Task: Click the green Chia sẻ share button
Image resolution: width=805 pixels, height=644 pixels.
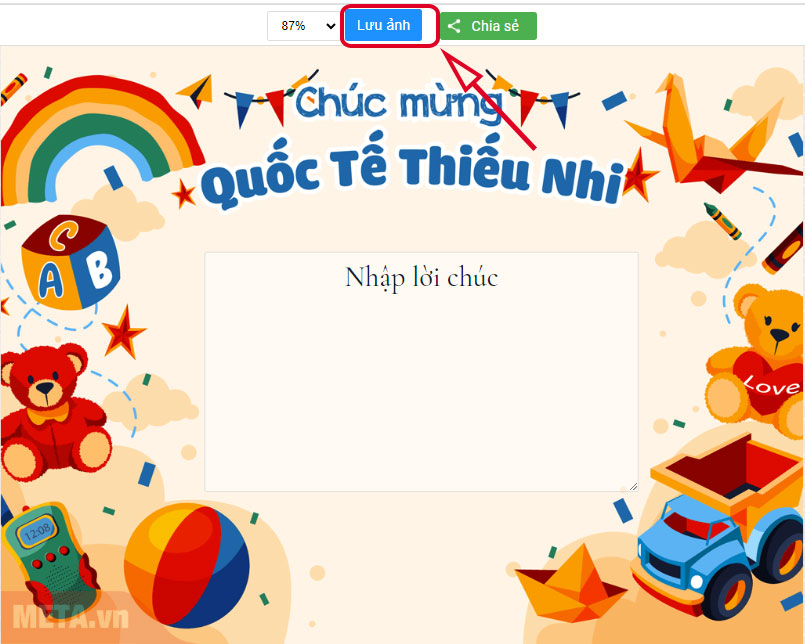Action: pos(488,26)
